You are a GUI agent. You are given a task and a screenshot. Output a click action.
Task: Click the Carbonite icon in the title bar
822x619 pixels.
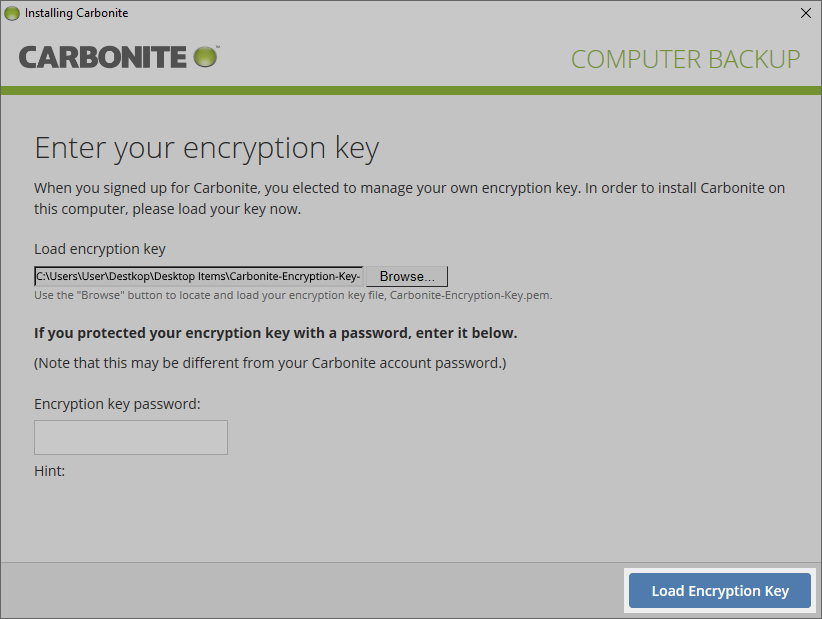pos(11,13)
